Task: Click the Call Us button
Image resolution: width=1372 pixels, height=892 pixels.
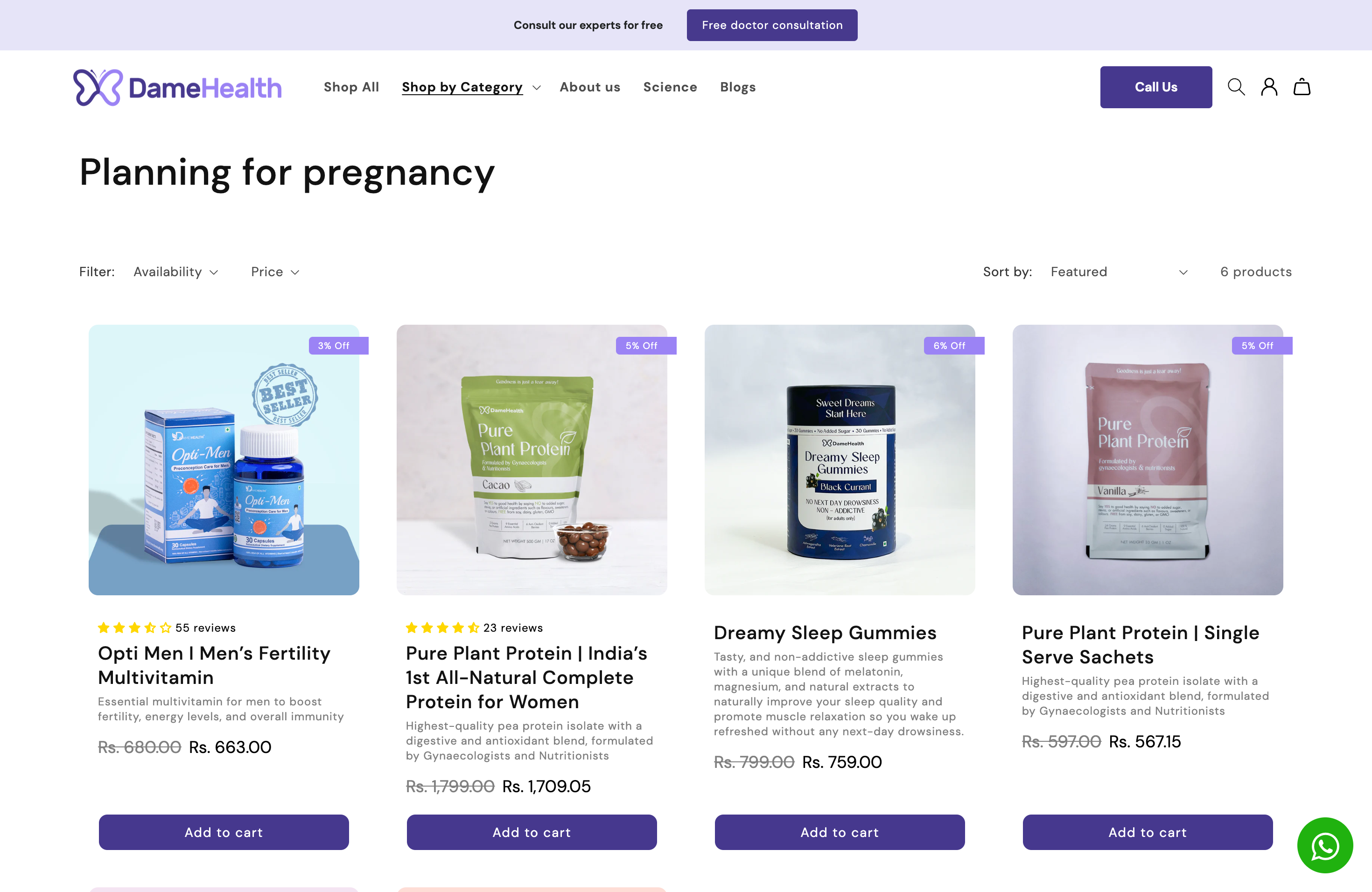Action: coord(1156,87)
